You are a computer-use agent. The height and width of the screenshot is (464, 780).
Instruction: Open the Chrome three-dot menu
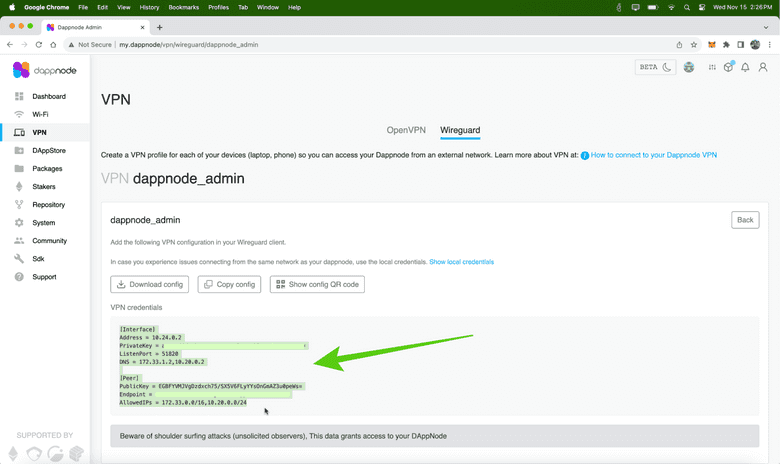769,45
